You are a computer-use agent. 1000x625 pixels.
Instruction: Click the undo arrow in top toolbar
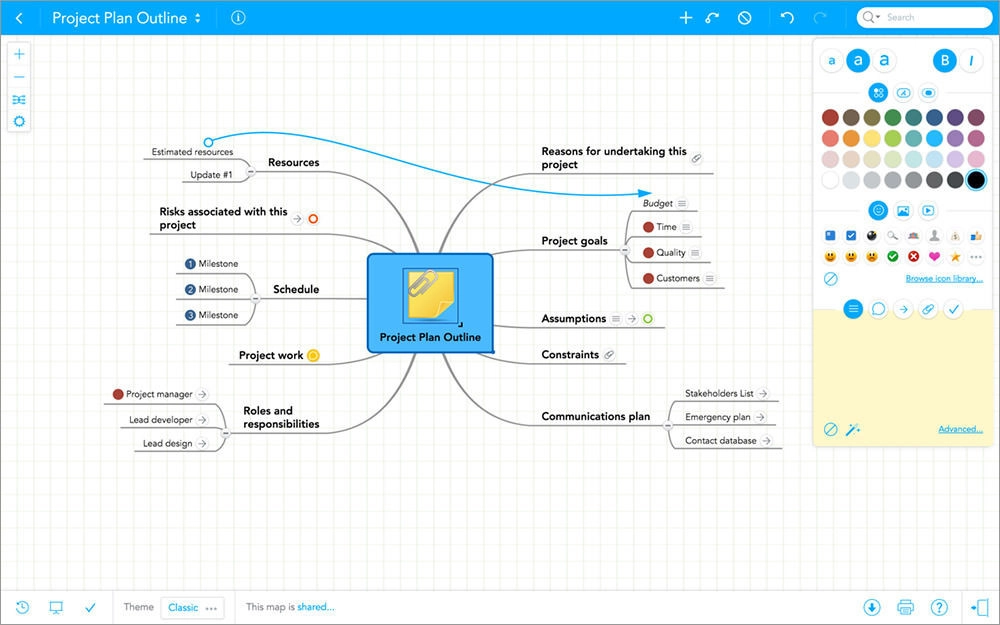pos(787,18)
